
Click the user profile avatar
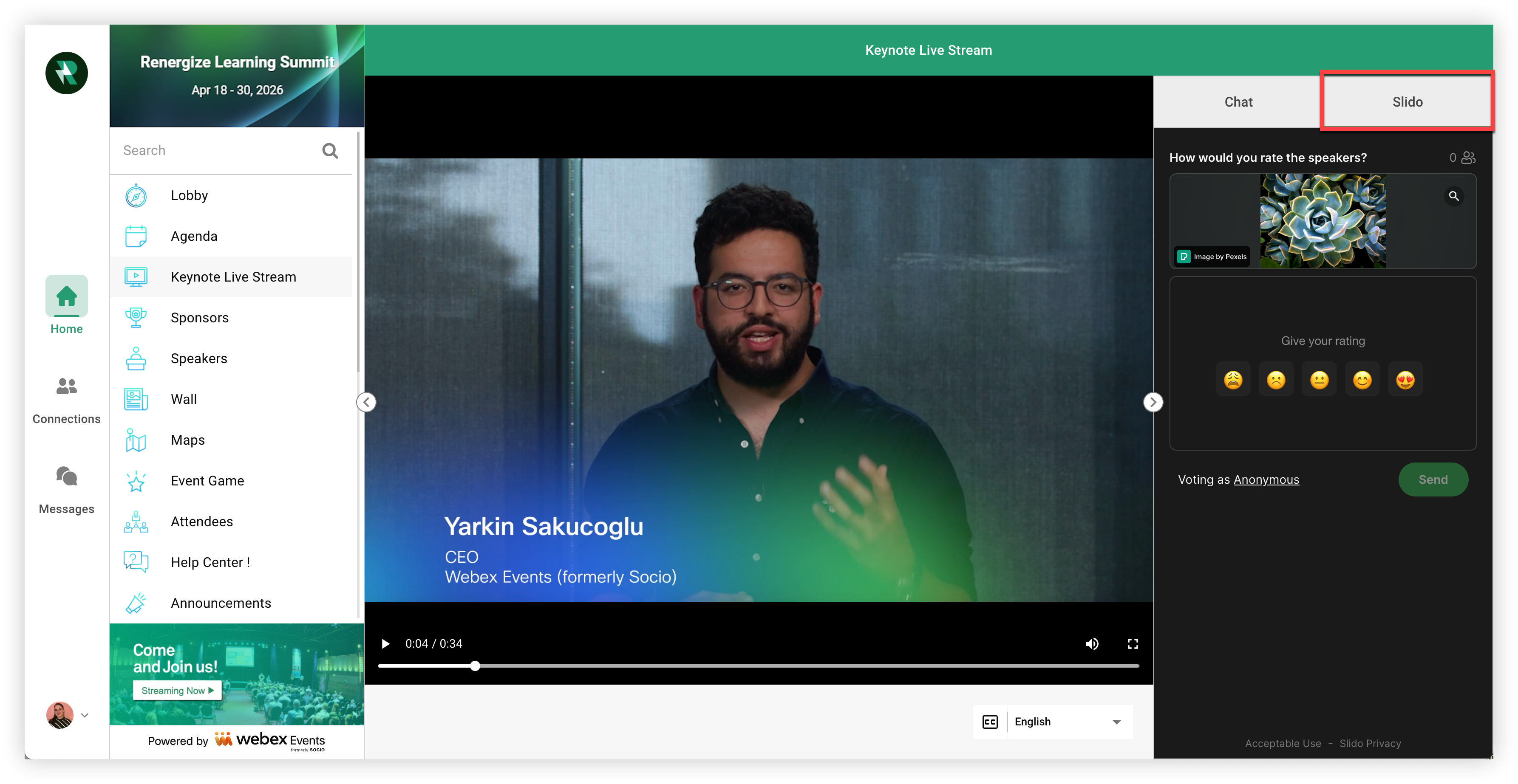[60, 714]
